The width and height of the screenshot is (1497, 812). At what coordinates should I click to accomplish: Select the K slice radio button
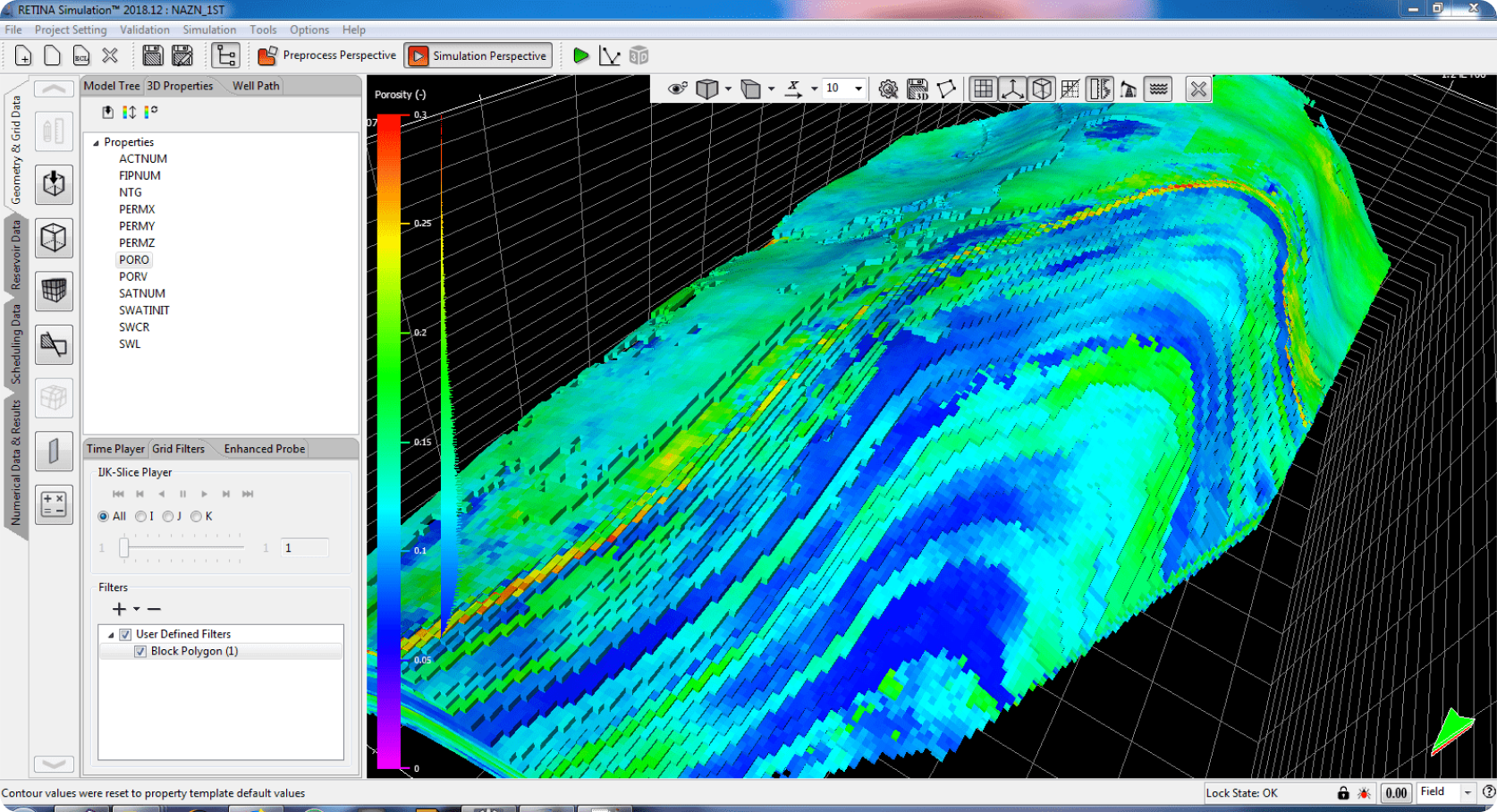point(196,516)
